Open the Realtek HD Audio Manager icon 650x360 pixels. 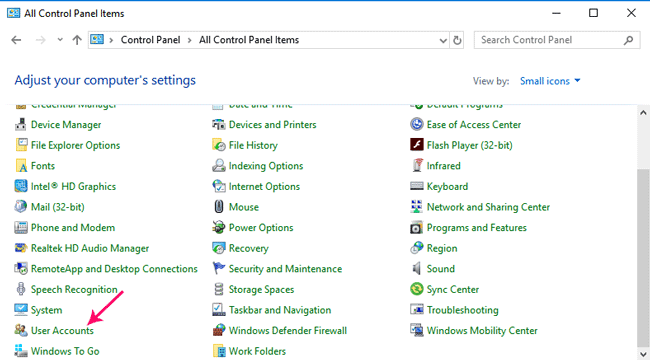tap(21, 248)
